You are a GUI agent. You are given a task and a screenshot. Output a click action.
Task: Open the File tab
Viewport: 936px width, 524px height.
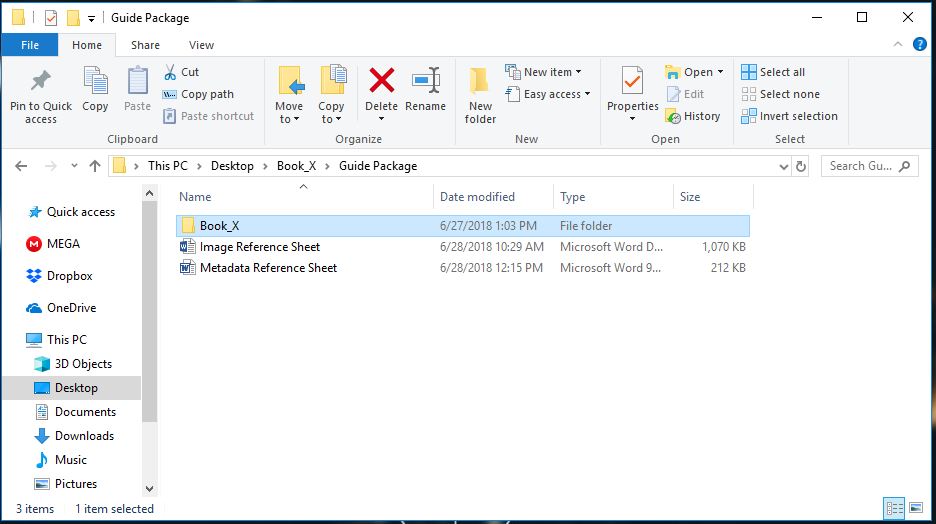click(30, 45)
